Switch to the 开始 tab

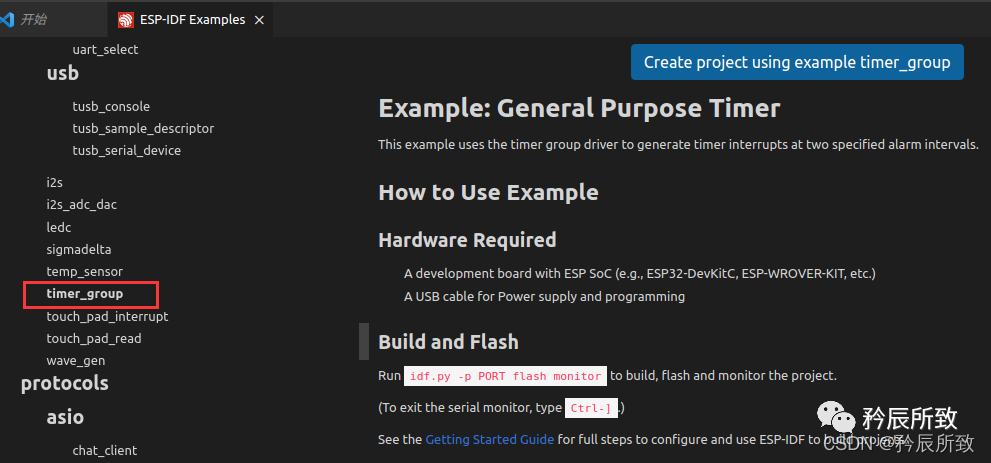pos(34,20)
